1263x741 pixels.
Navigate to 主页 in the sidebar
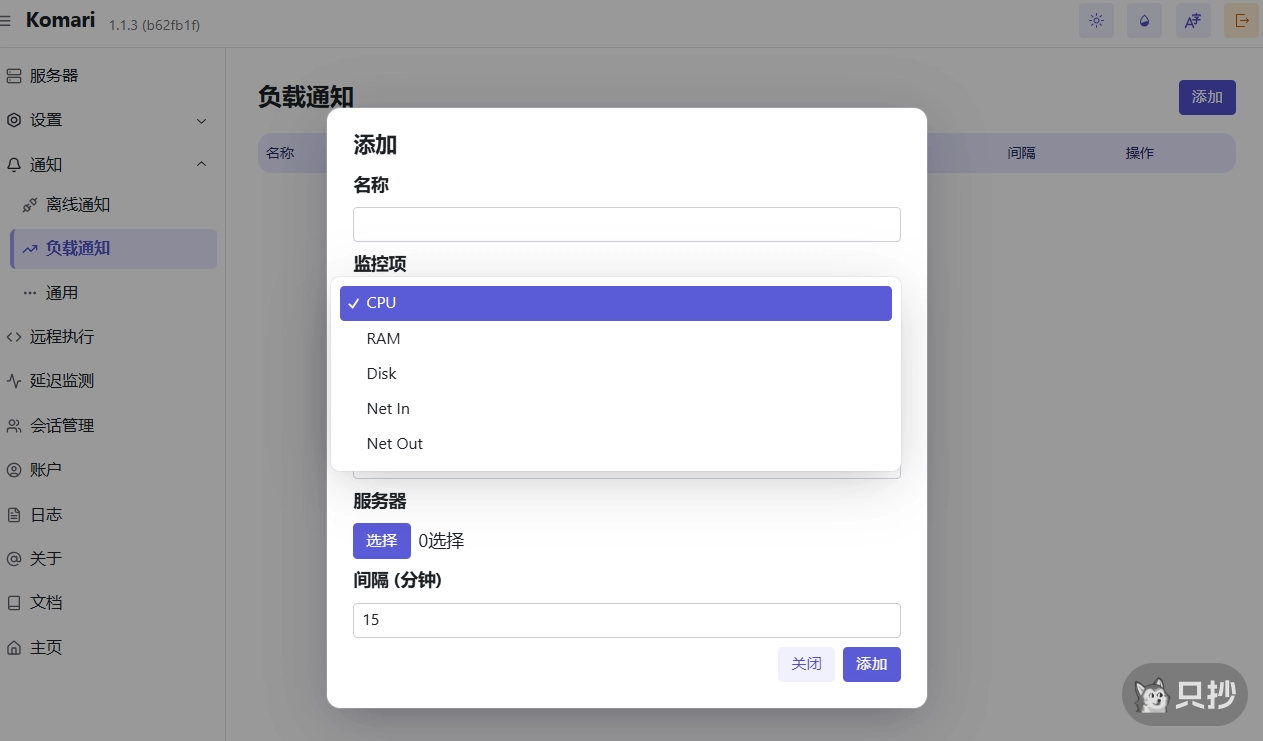pos(47,646)
